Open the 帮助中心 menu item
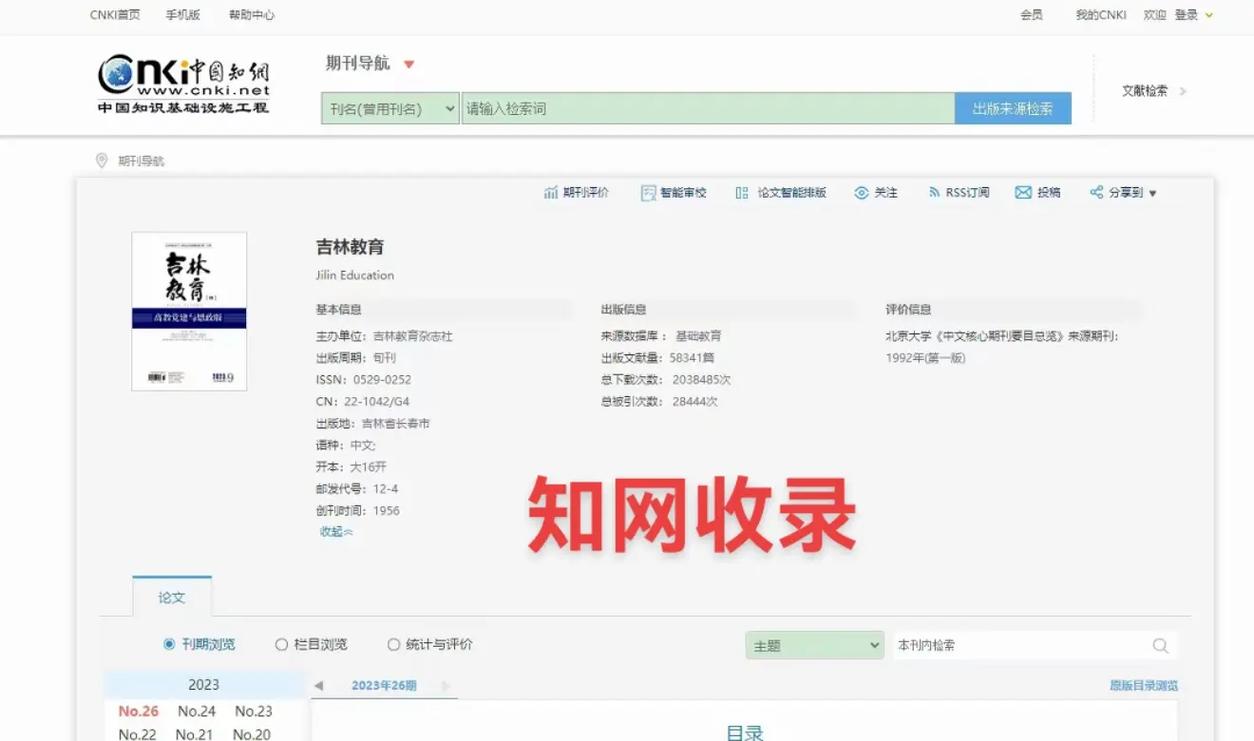1254x741 pixels. tap(250, 14)
